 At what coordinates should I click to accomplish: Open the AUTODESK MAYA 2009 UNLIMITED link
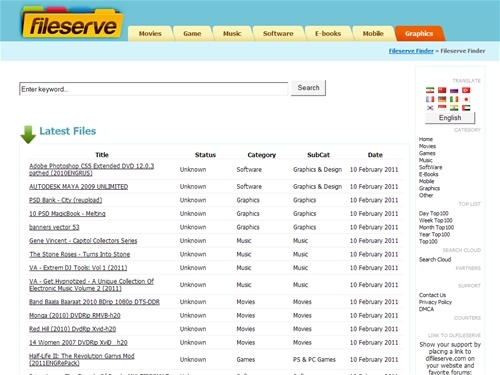[79, 187]
